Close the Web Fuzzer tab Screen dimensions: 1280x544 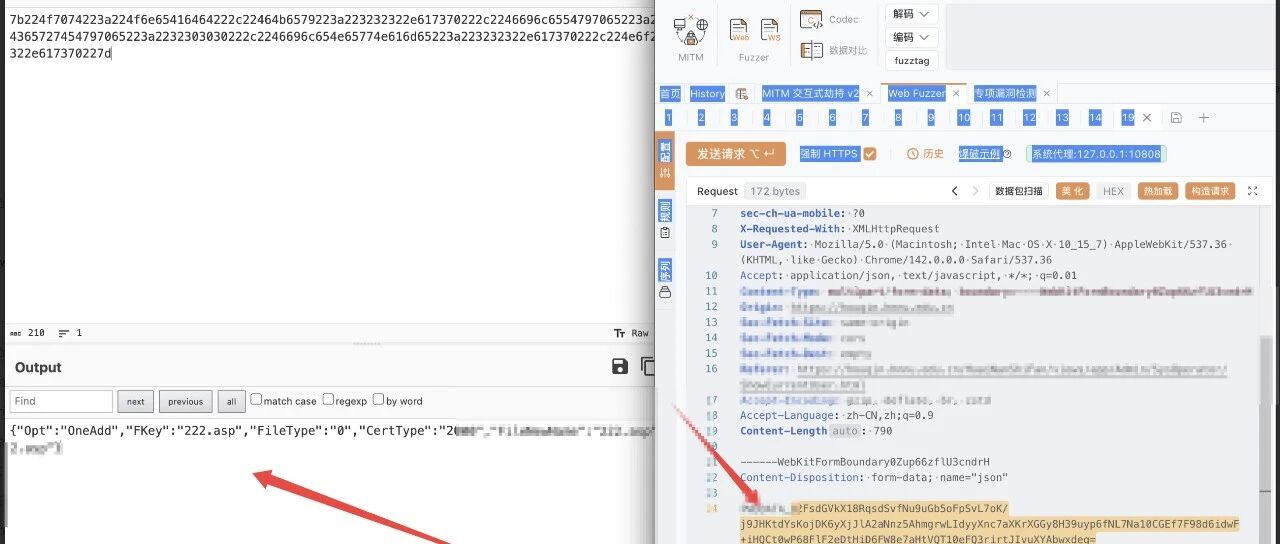(954, 93)
